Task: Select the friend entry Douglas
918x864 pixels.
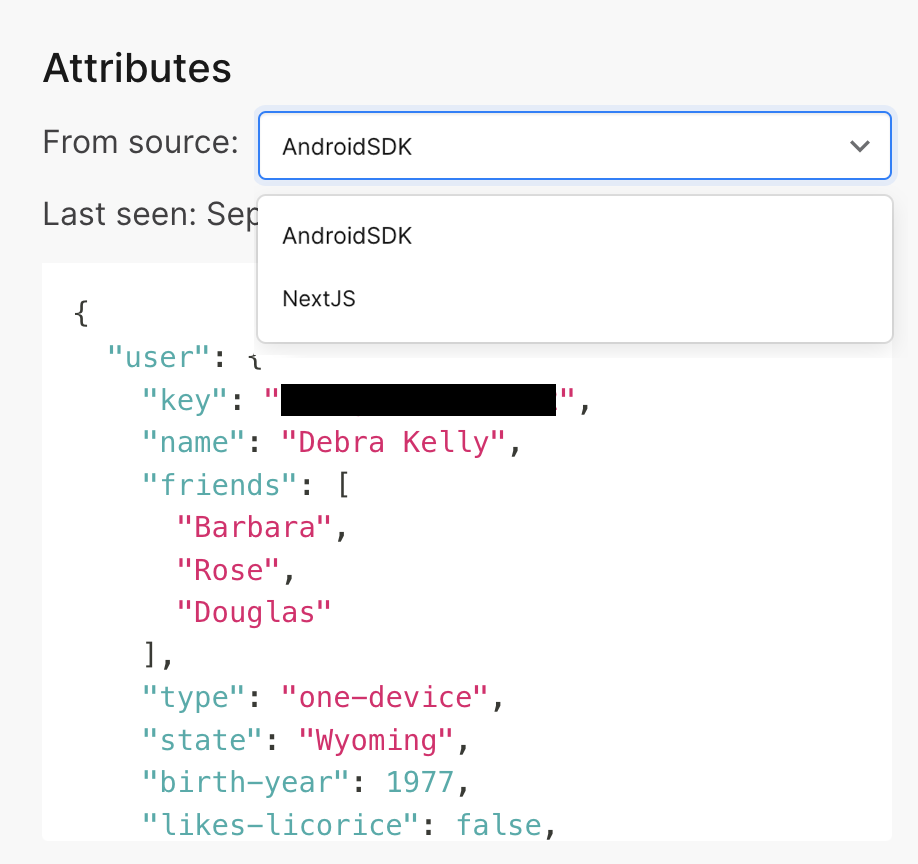Action: (x=254, y=611)
